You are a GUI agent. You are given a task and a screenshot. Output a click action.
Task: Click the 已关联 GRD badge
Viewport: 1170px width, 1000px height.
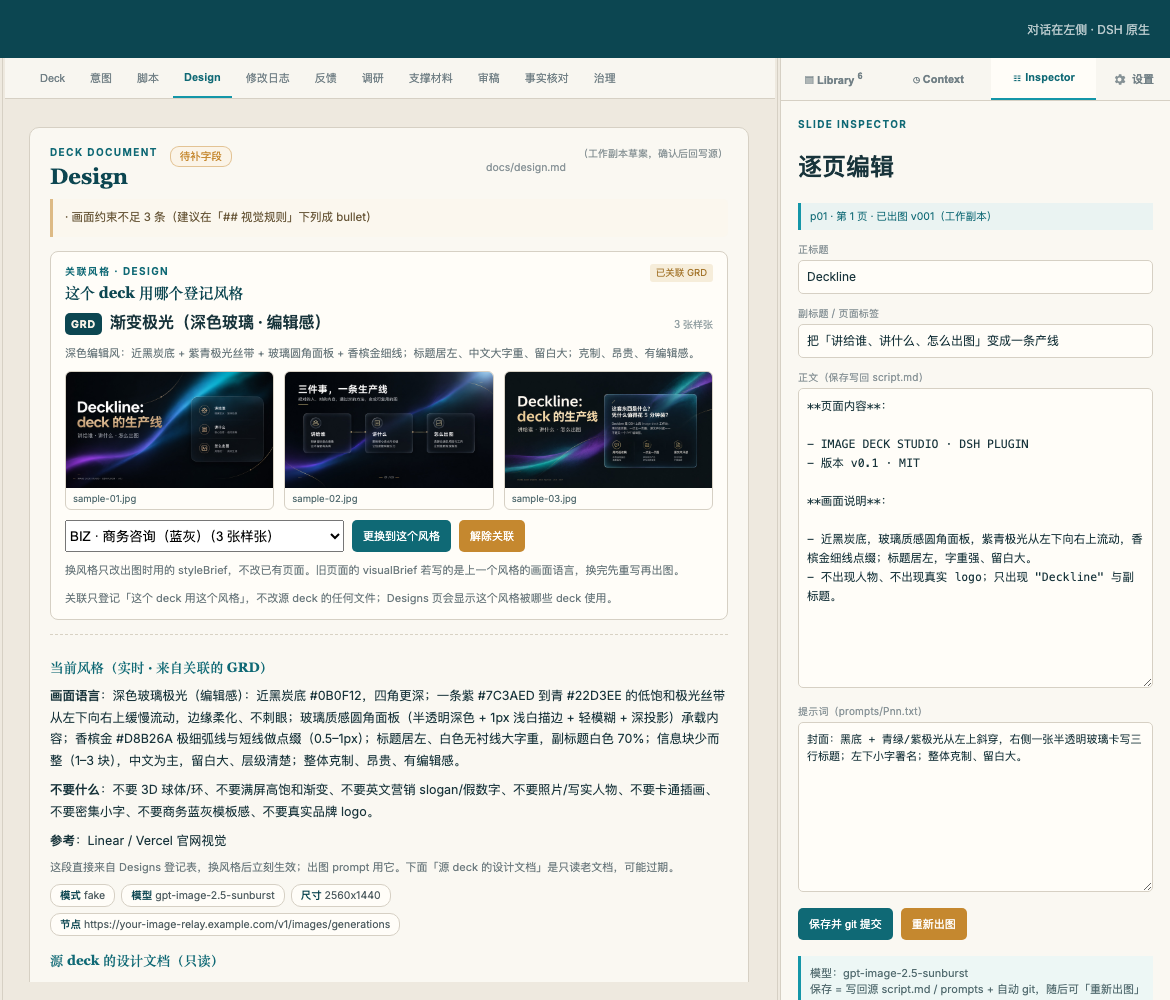[681, 272]
